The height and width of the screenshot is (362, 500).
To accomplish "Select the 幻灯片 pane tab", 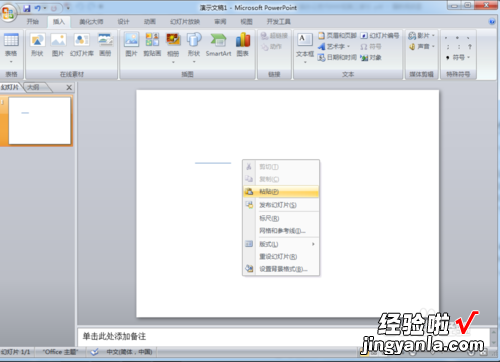I will pyautogui.click(x=10, y=87).
